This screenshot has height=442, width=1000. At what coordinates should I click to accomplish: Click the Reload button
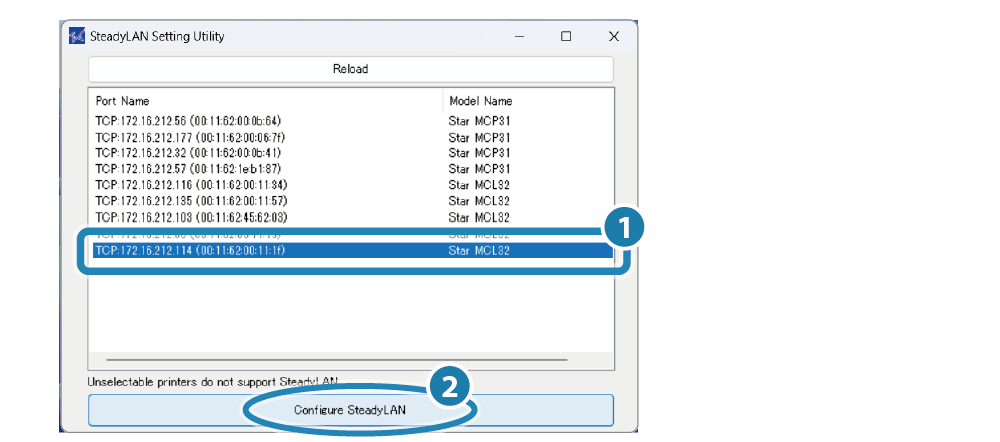(x=351, y=69)
